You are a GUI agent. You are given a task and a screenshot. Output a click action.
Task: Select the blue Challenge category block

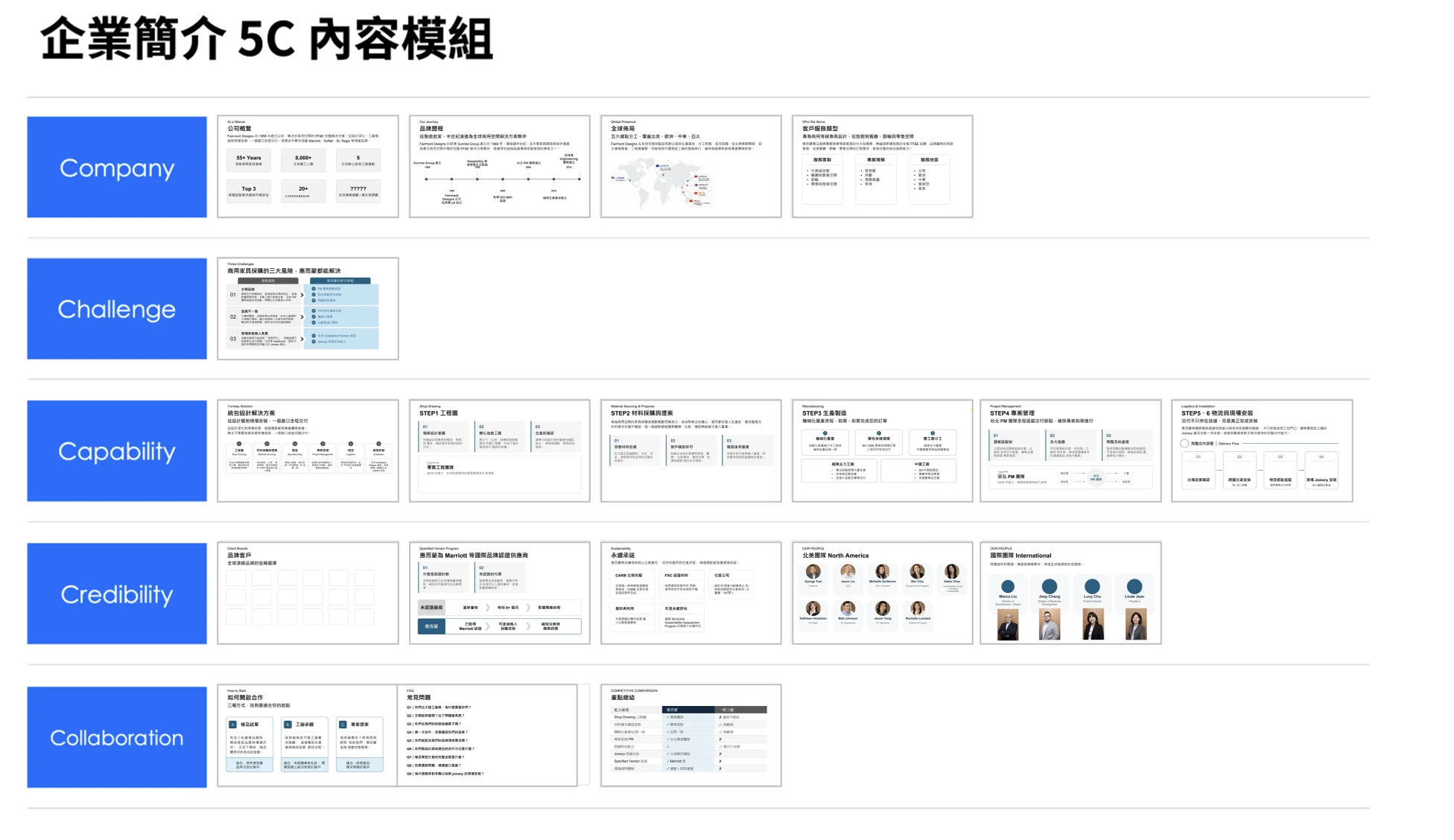point(117,308)
